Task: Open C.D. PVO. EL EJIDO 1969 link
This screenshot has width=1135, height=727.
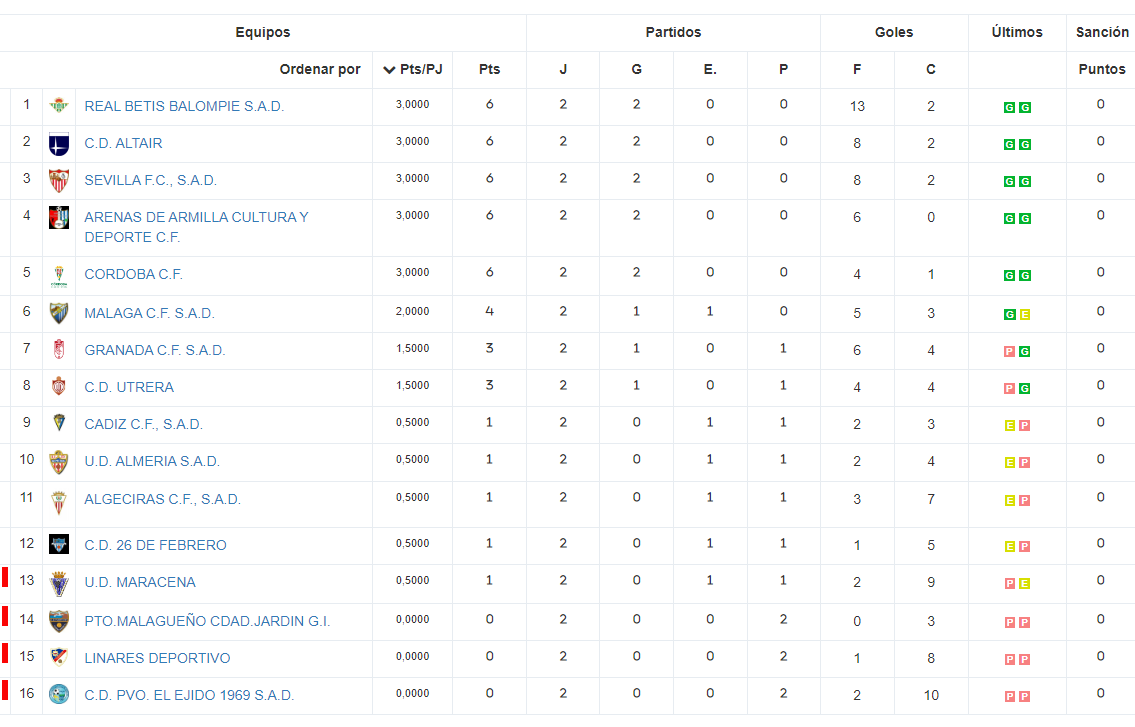Action: tap(189, 695)
